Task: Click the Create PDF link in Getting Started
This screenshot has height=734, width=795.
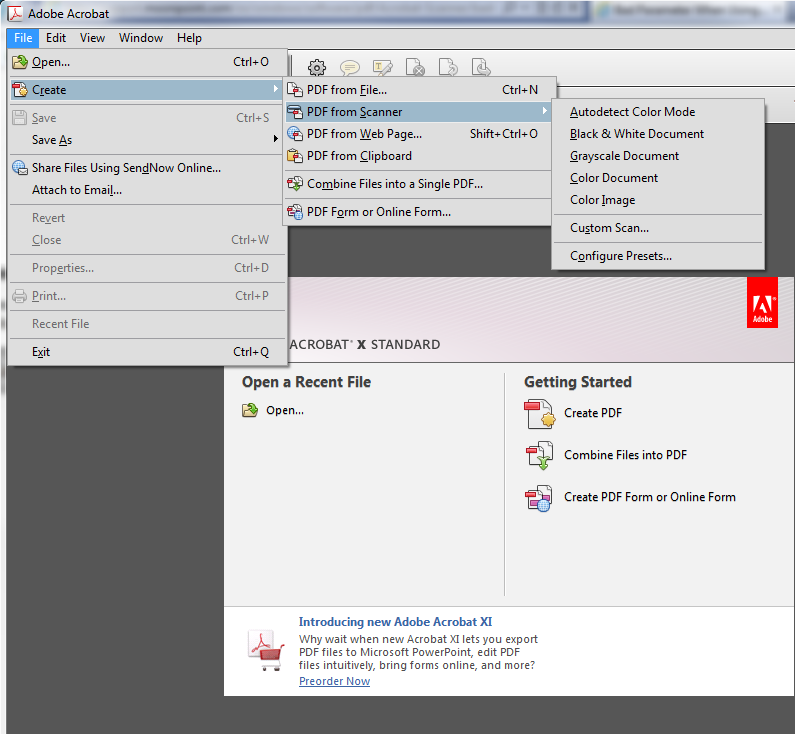Action: tap(593, 413)
